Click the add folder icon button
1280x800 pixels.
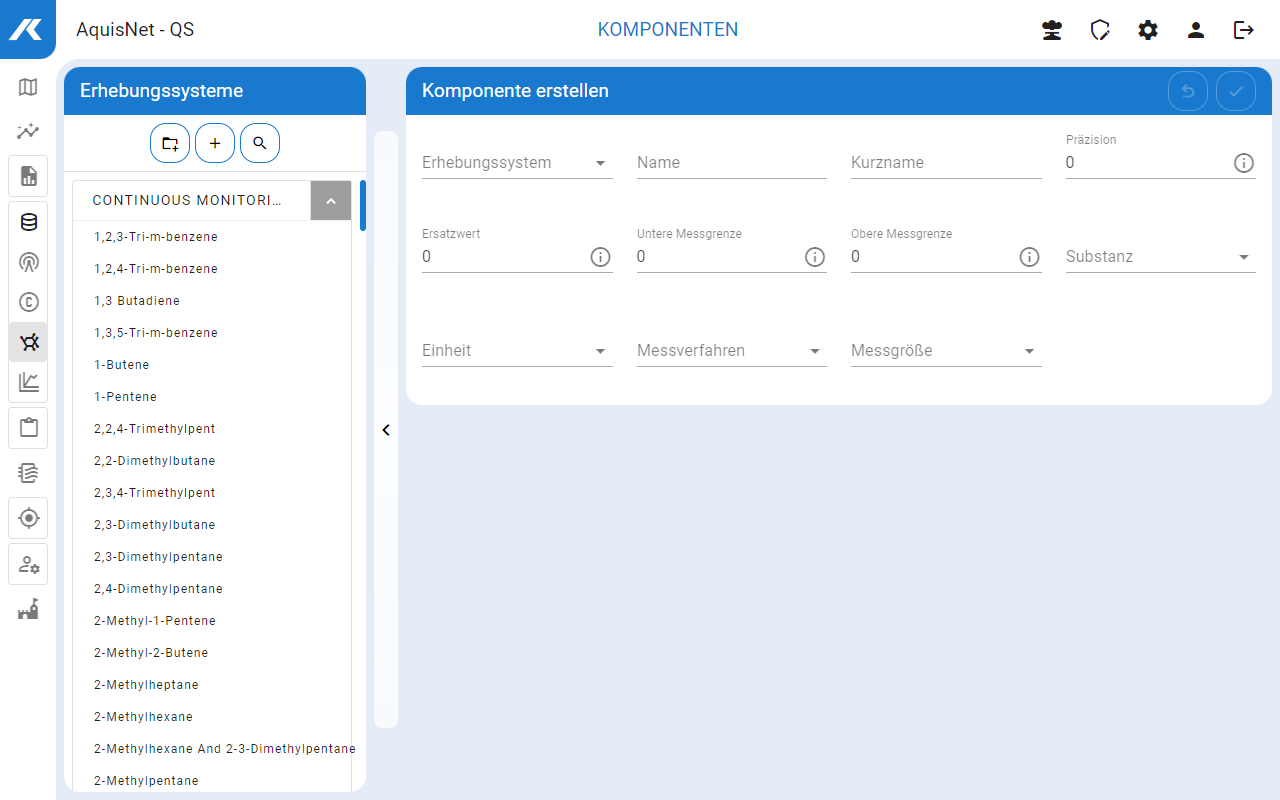(170, 143)
